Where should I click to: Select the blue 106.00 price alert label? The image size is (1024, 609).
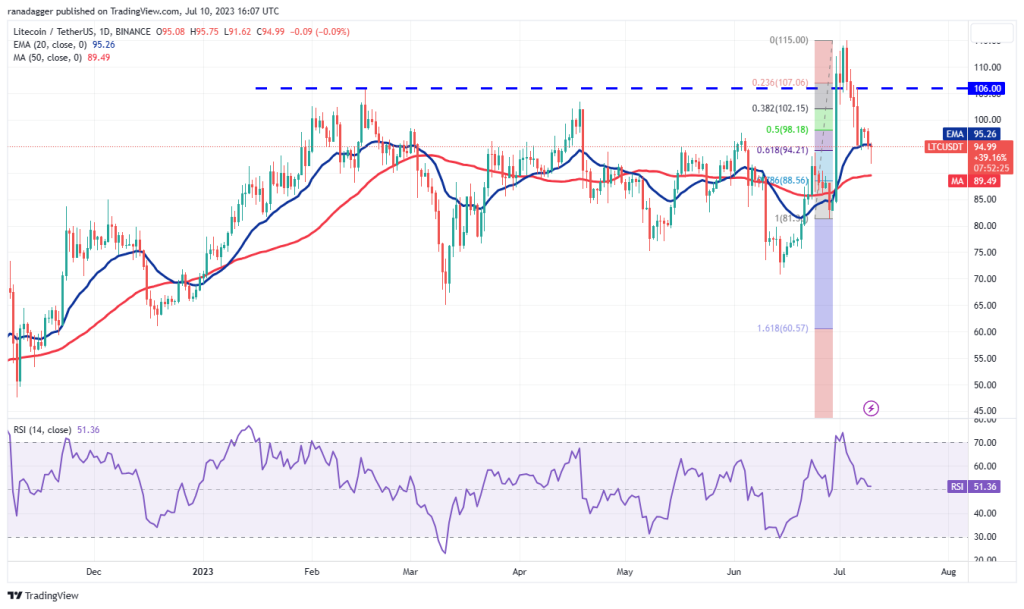(x=988, y=88)
